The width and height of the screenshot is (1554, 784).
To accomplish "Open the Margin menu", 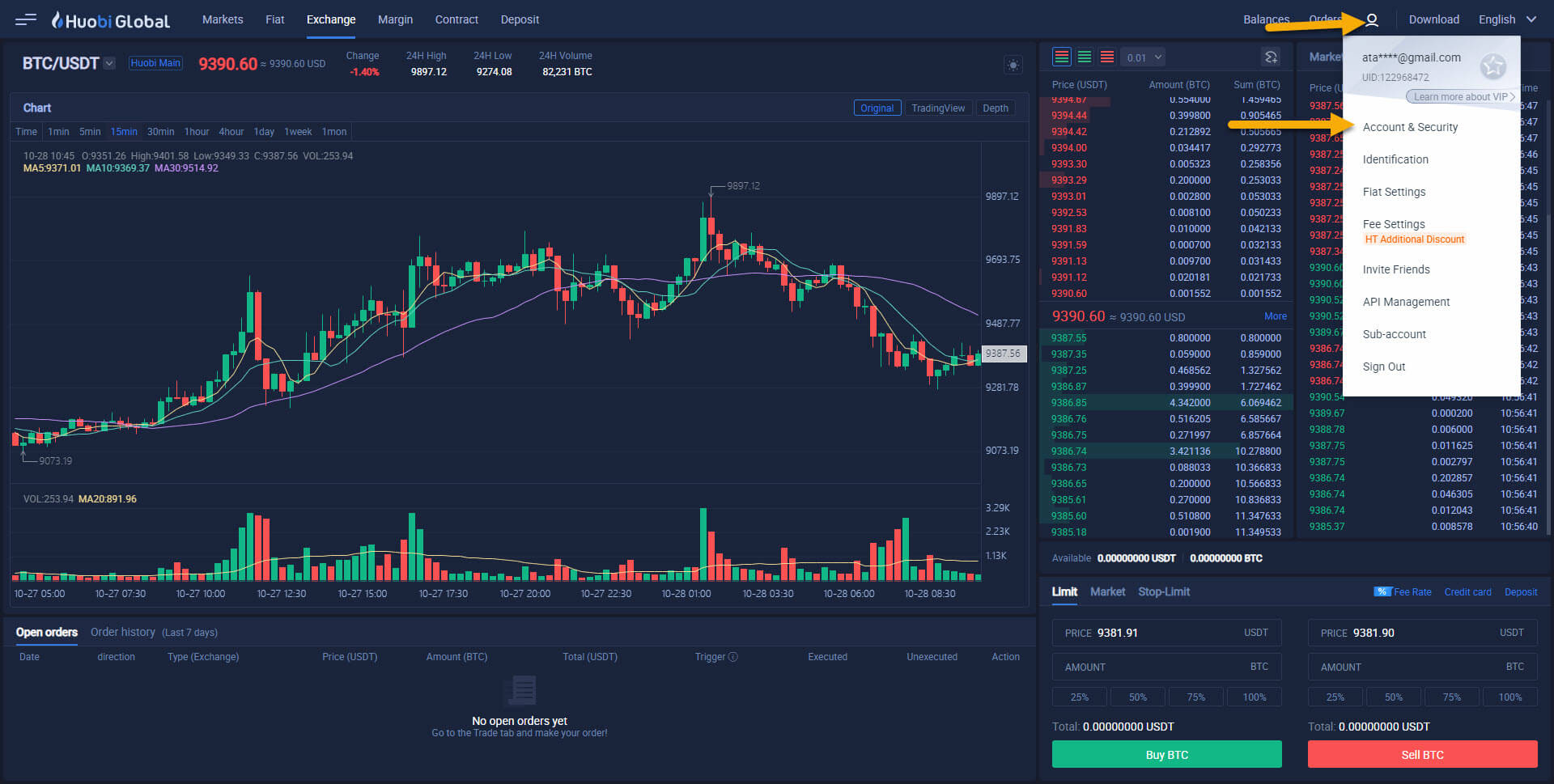I will 395,19.
